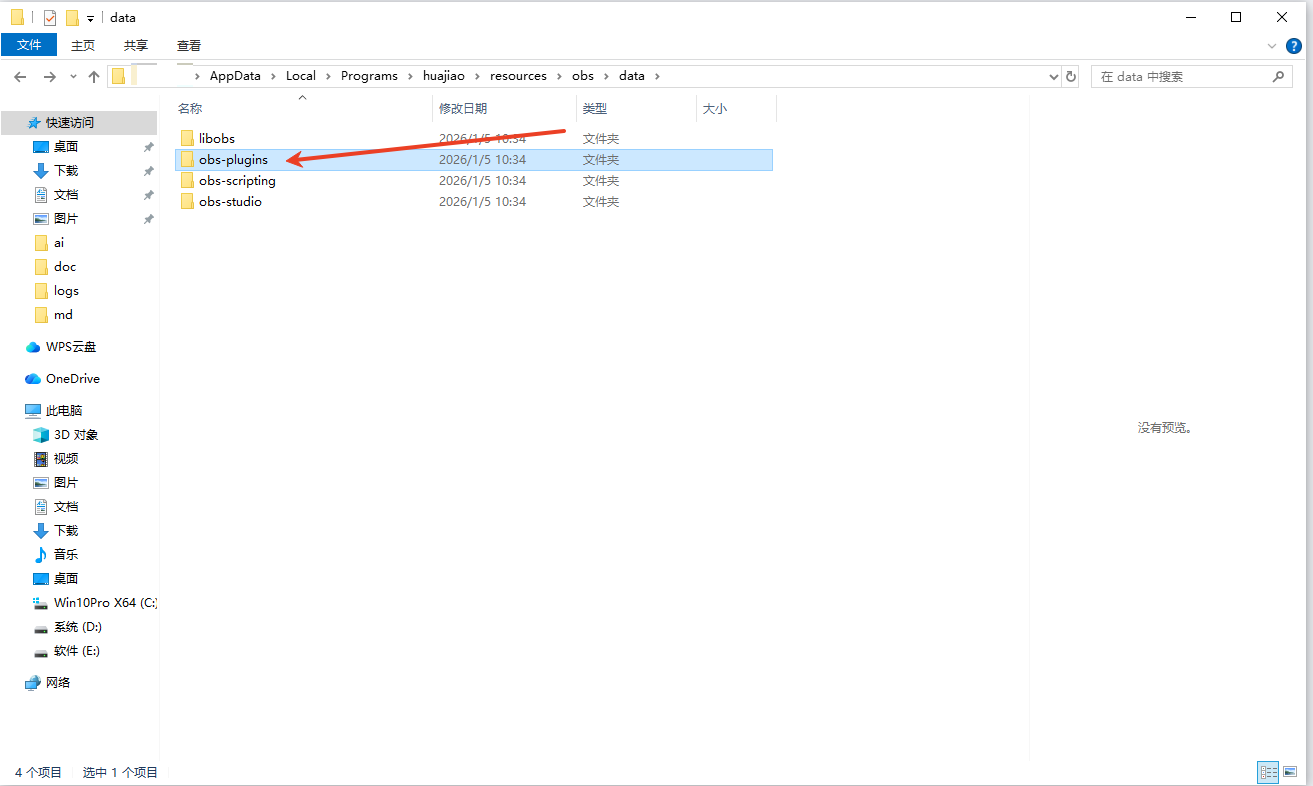
Task: Click the Back navigation arrow
Action: pyautogui.click(x=20, y=77)
